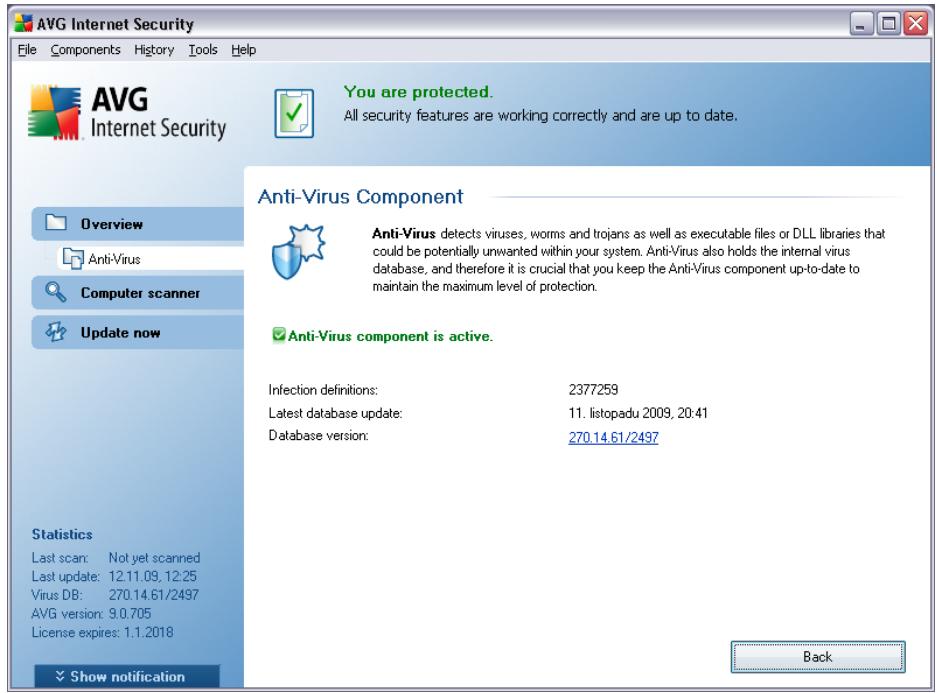Click the green check beside component active
This screenshot has height=693, width=937.
pyautogui.click(x=278, y=335)
